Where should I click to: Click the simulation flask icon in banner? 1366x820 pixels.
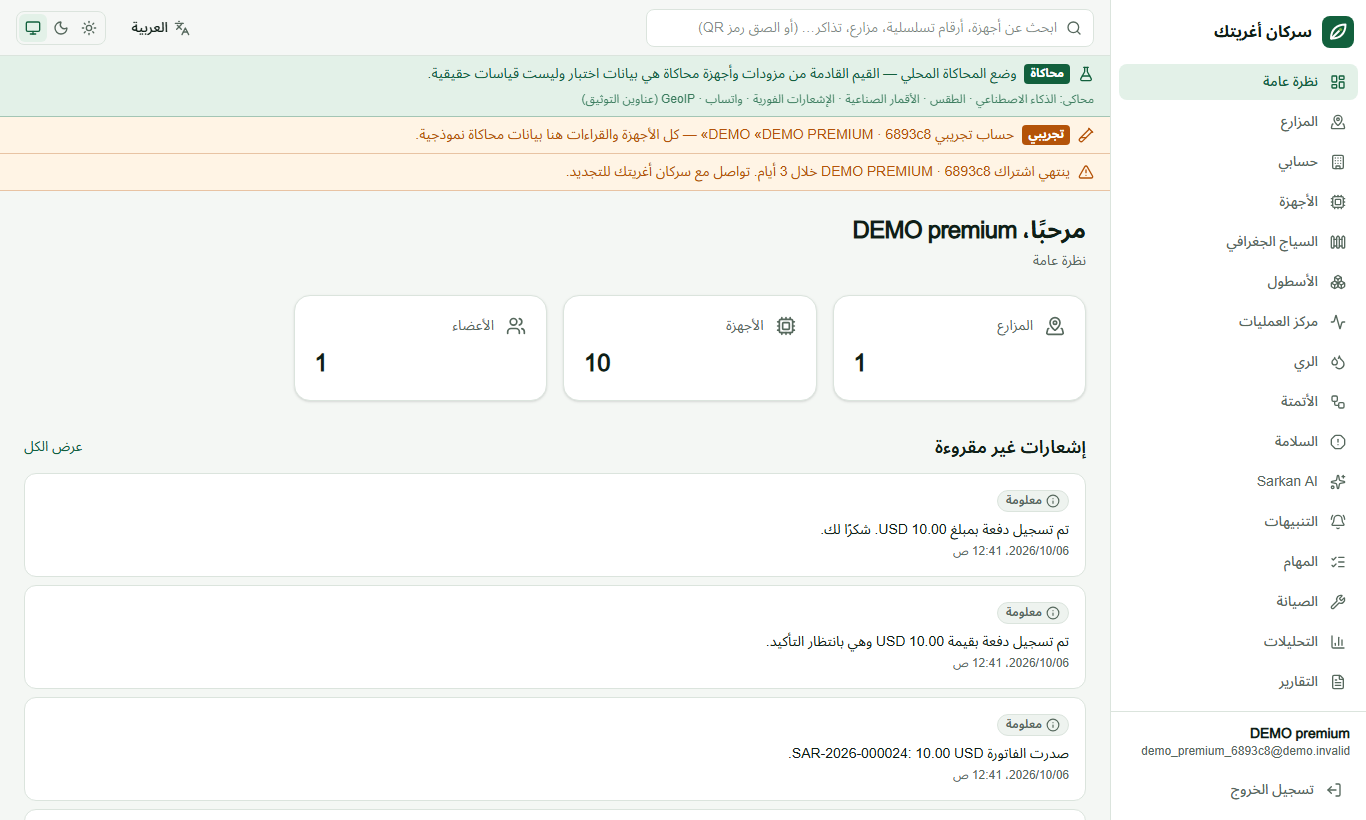1086,74
